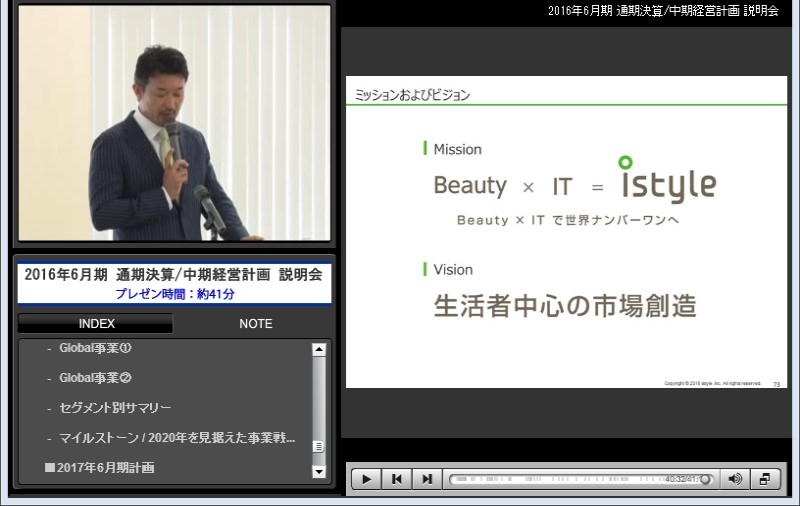Skip to the next slide chapter
This screenshot has width=800, height=506.
coord(427,479)
